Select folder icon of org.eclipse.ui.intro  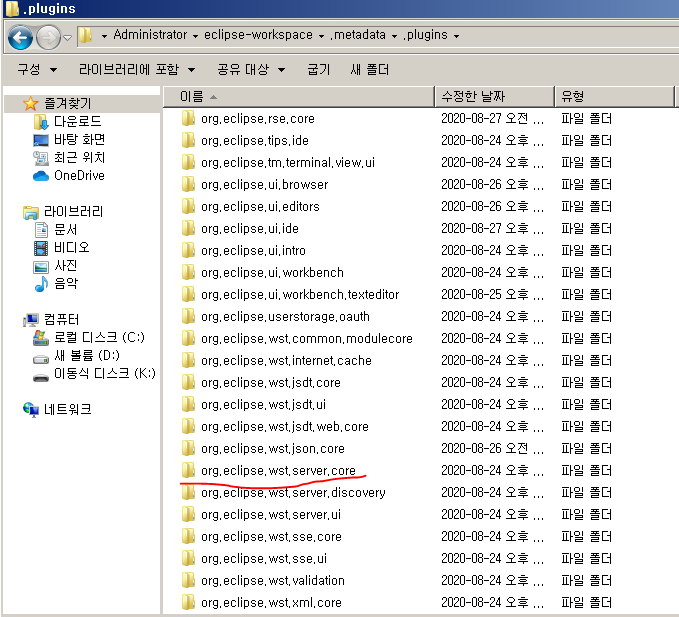[x=188, y=250]
